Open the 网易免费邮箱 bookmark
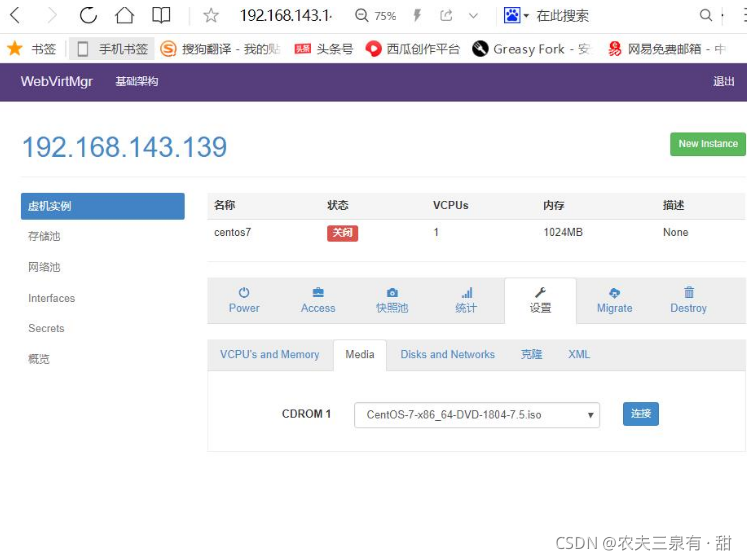The width and height of the screenshot is (747, 560). click(x=666, y=49)
